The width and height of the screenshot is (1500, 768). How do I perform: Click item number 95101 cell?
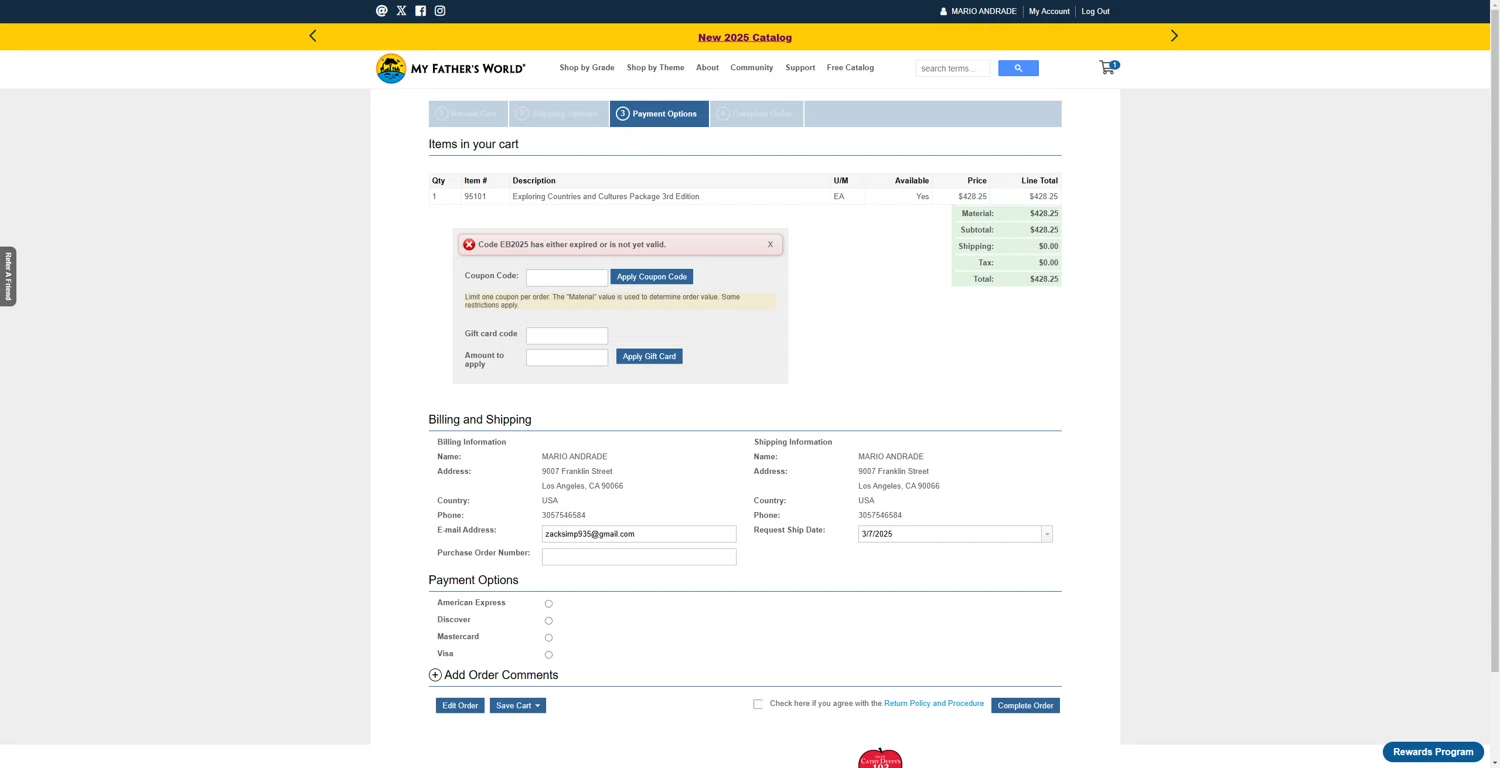point(475,197)
